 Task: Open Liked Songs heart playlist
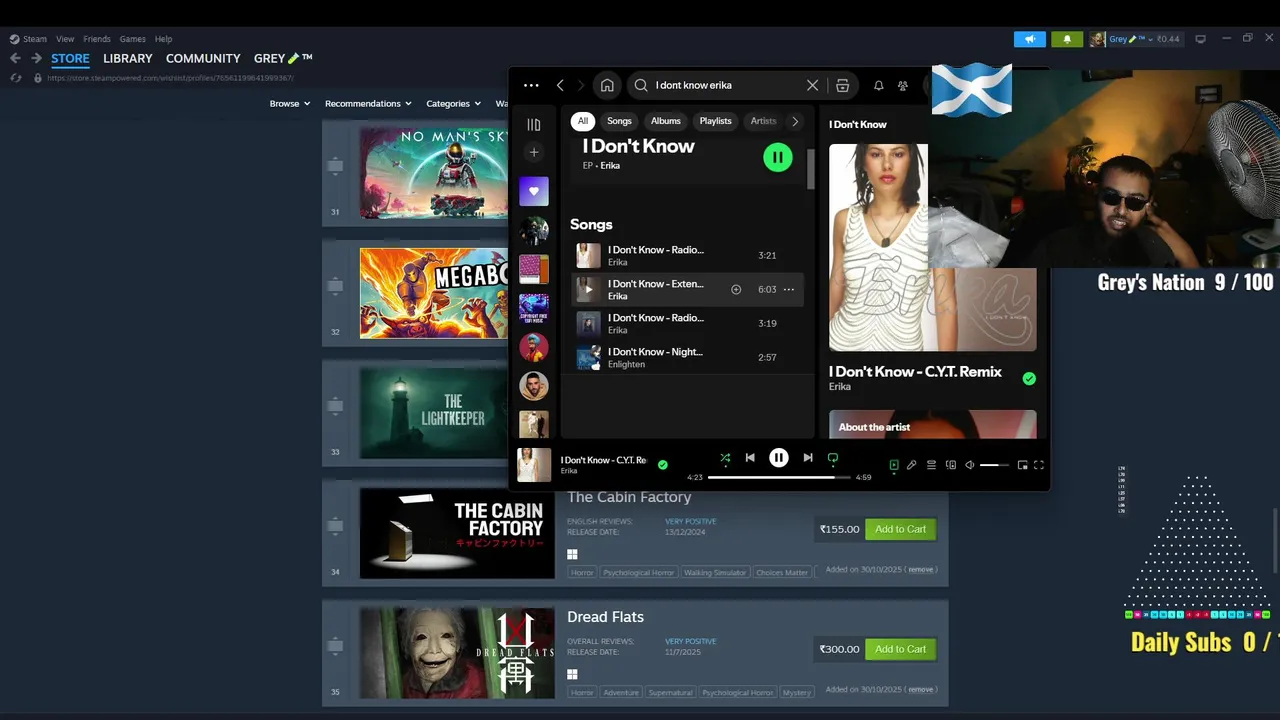click(x=534, y=191)
